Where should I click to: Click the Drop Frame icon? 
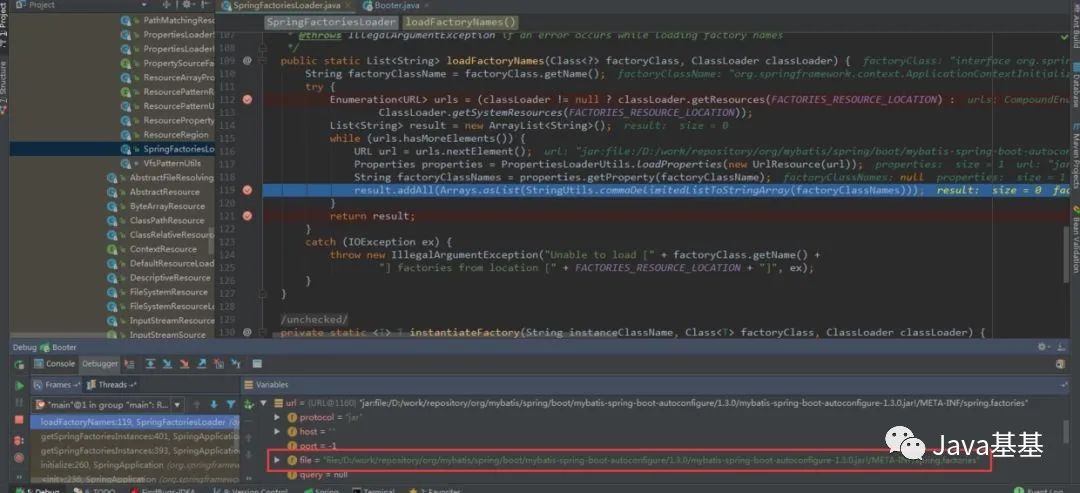tap(219, 364)
